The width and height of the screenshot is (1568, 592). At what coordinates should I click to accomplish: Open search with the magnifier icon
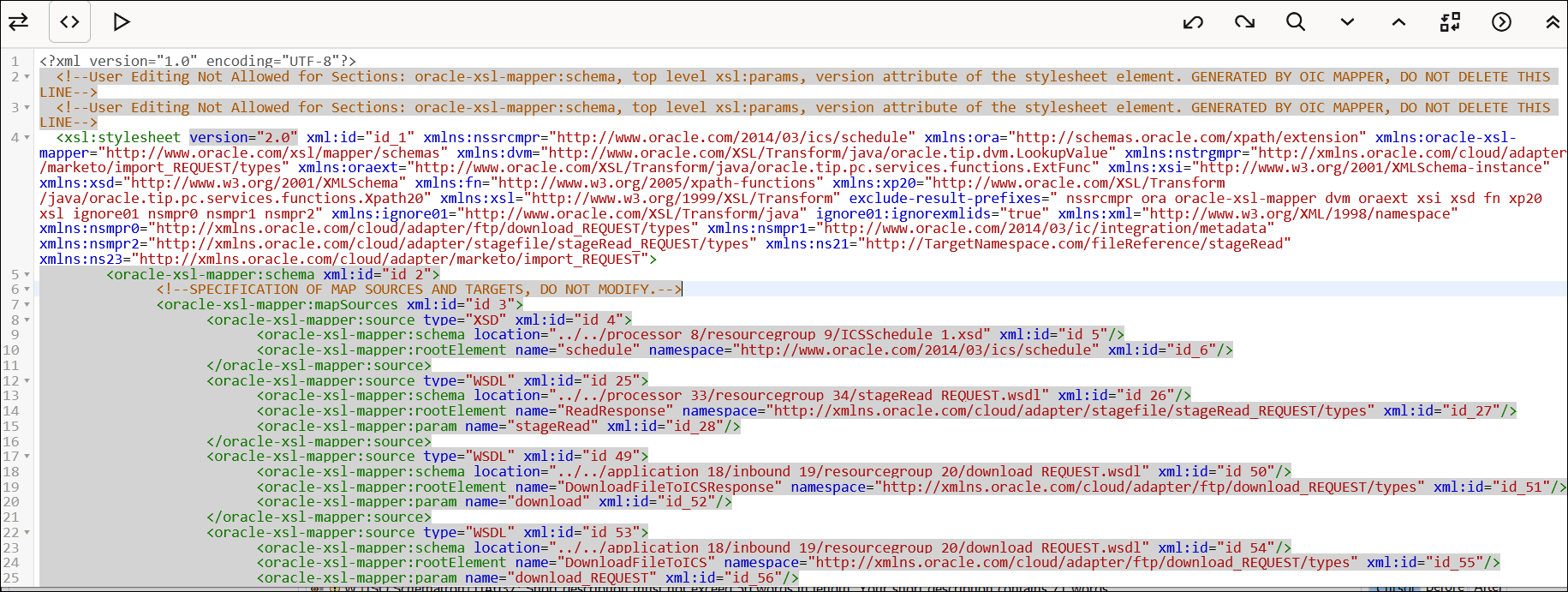coord(1296,21)
